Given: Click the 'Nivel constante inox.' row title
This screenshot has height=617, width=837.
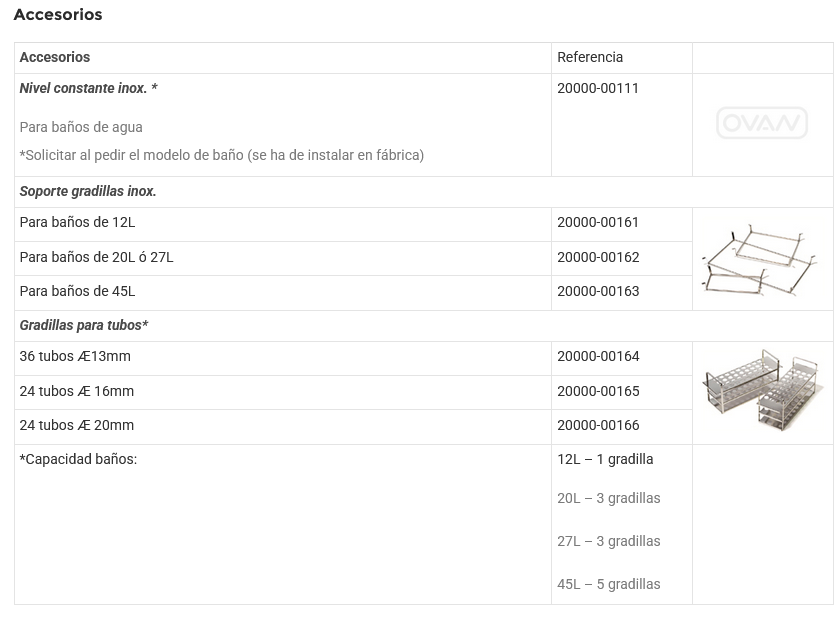Looking at the screenshot, I should (x=88, y=88).
